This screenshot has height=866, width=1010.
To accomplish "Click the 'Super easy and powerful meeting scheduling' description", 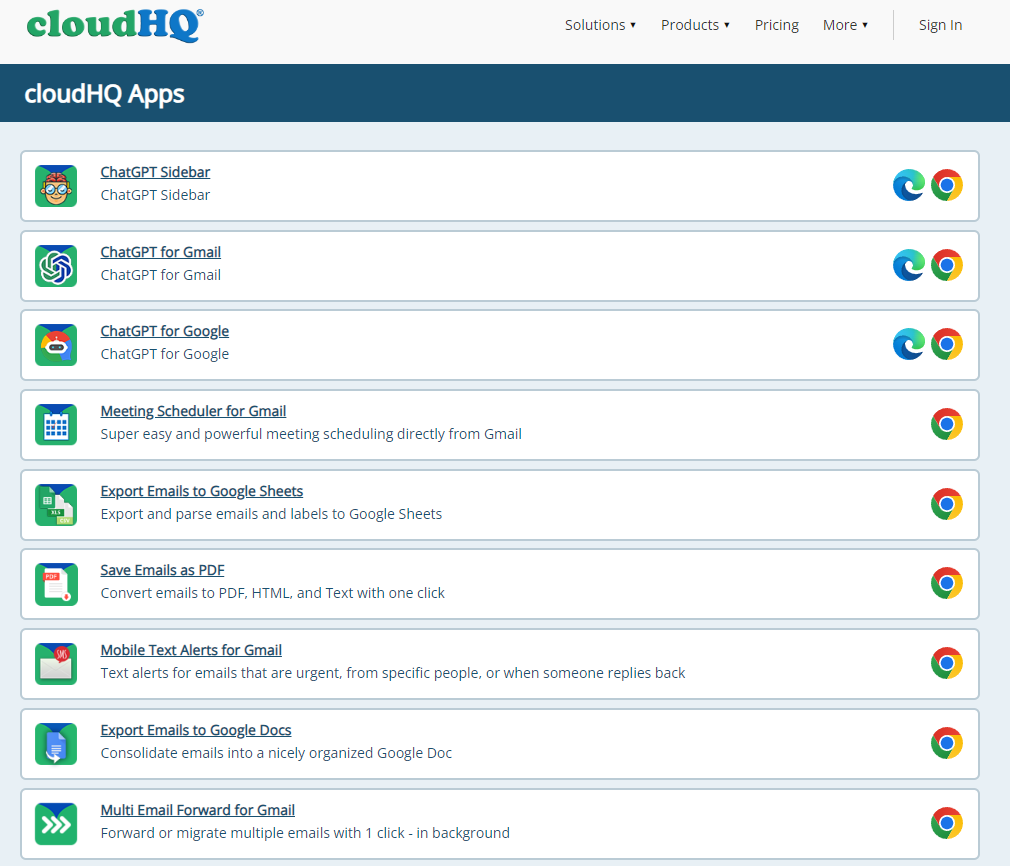I will point(311,434).
